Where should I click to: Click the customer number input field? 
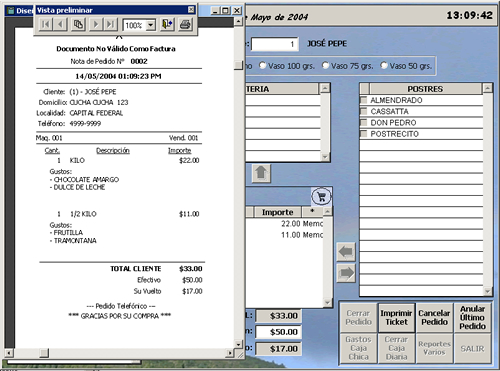(275, 44)
